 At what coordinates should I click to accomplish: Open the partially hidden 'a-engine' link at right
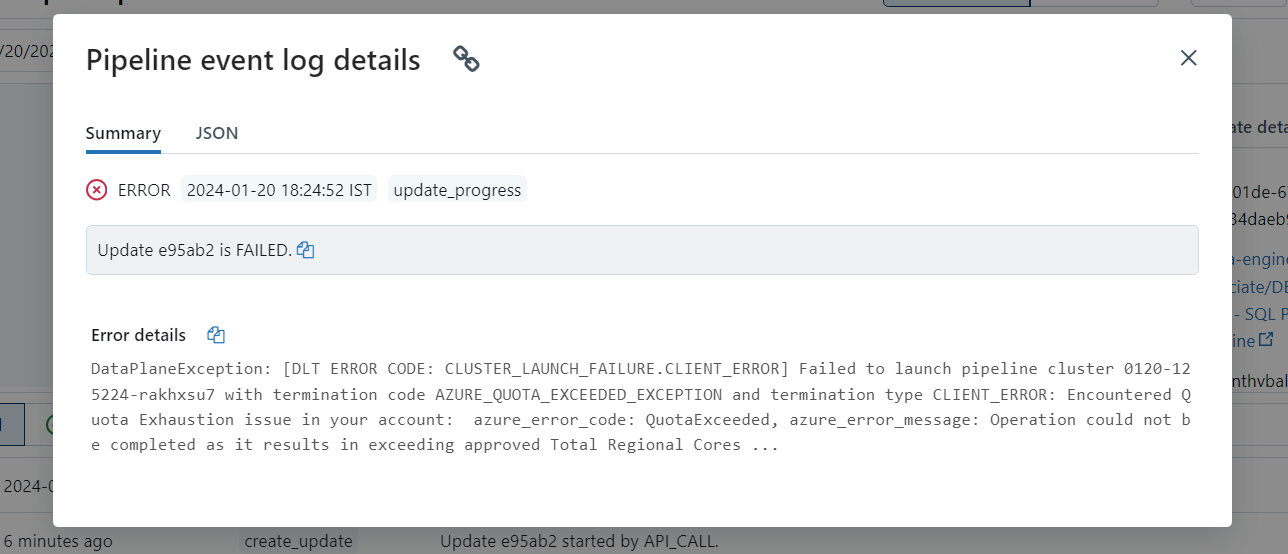(x=1258, y=260)
